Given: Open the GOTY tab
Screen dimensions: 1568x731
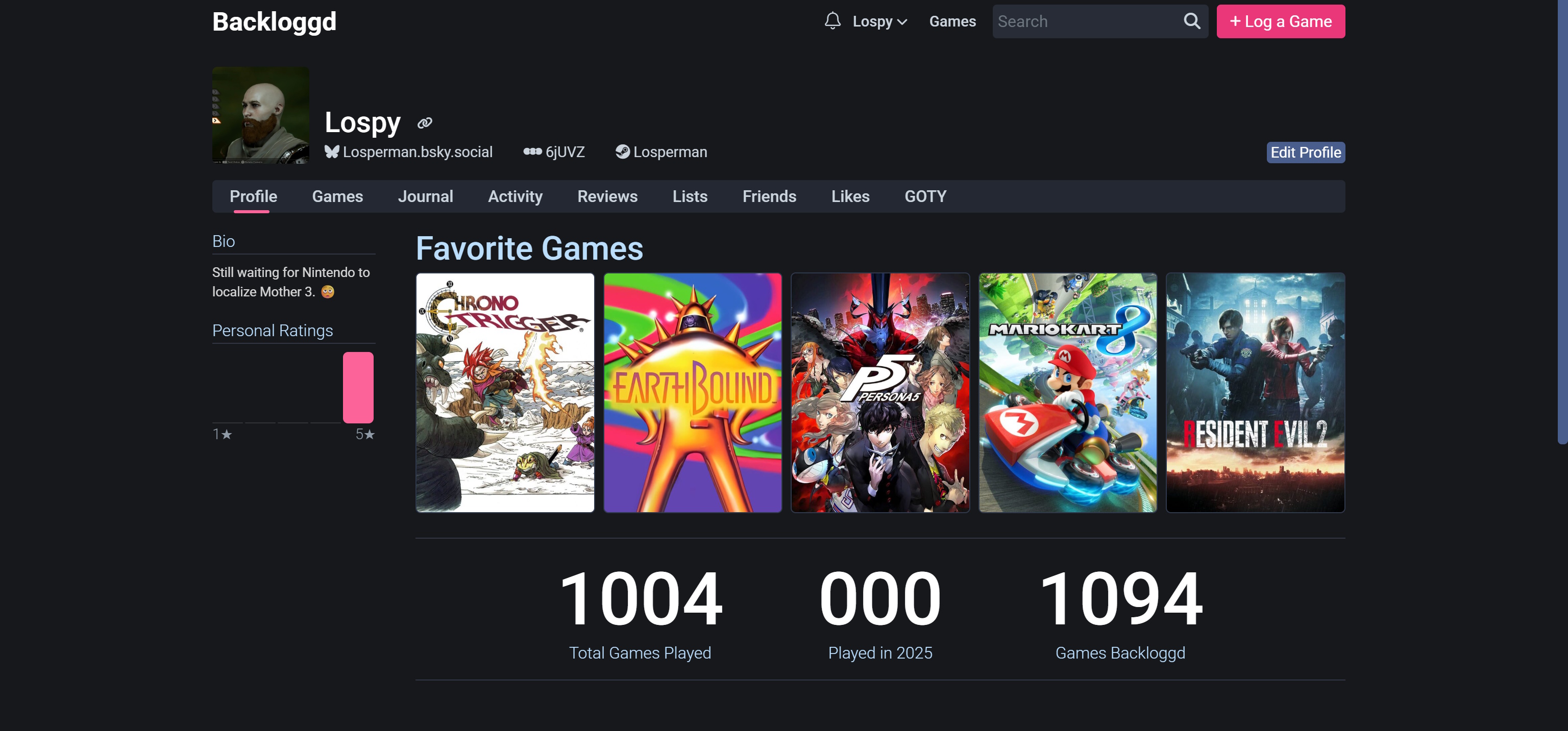Looking at the screenshot, I should pos(924,196).
